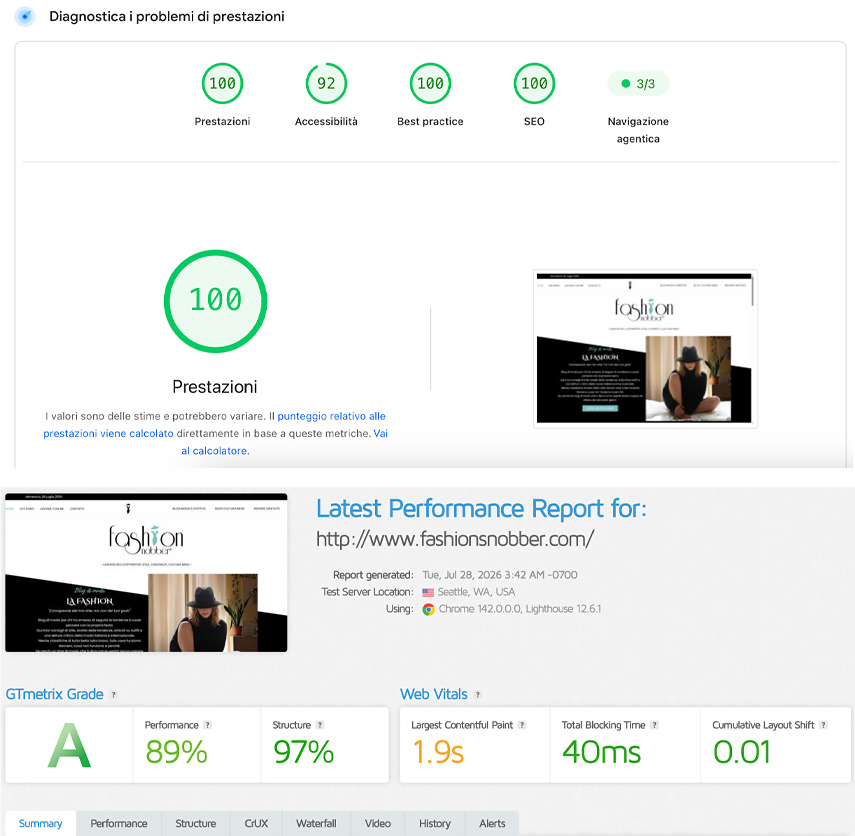The height and width of the screenshot is (836, 855).
Task: Click the 0.01 Cumulative Layout Shift value
Action: (x=742, y=752)
